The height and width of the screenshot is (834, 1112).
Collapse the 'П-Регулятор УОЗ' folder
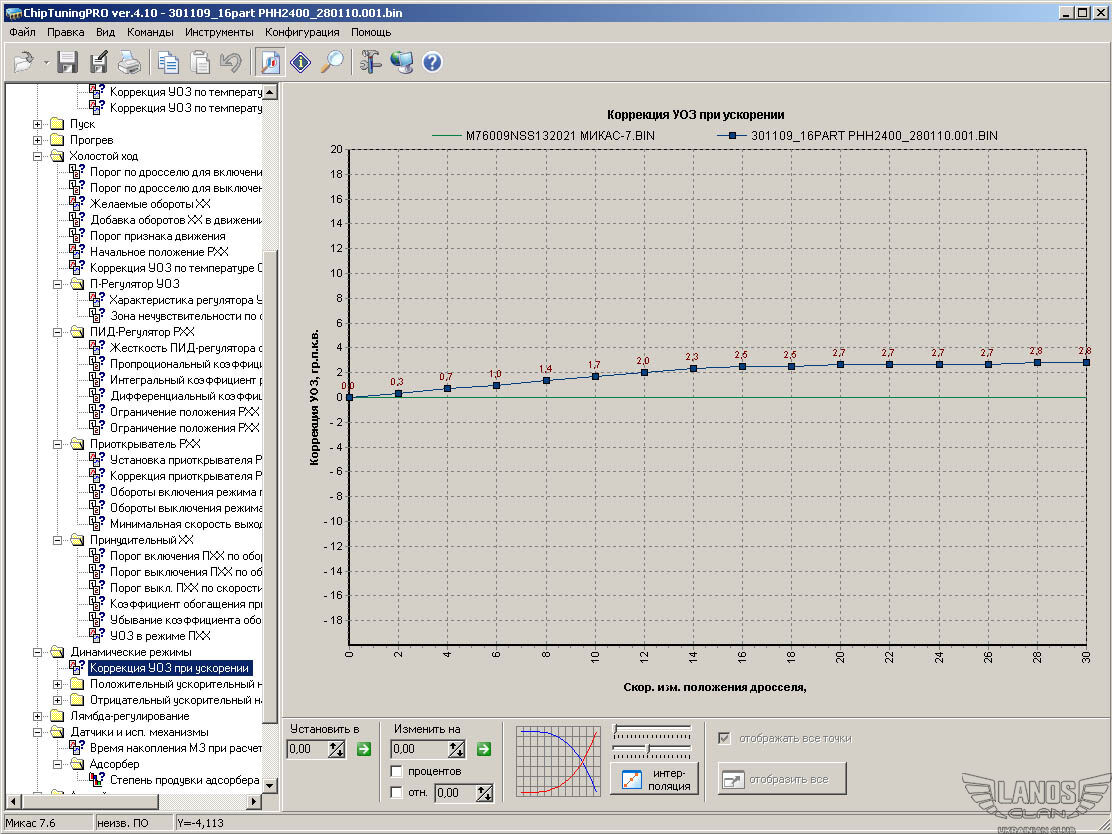[x=57, y=284]
